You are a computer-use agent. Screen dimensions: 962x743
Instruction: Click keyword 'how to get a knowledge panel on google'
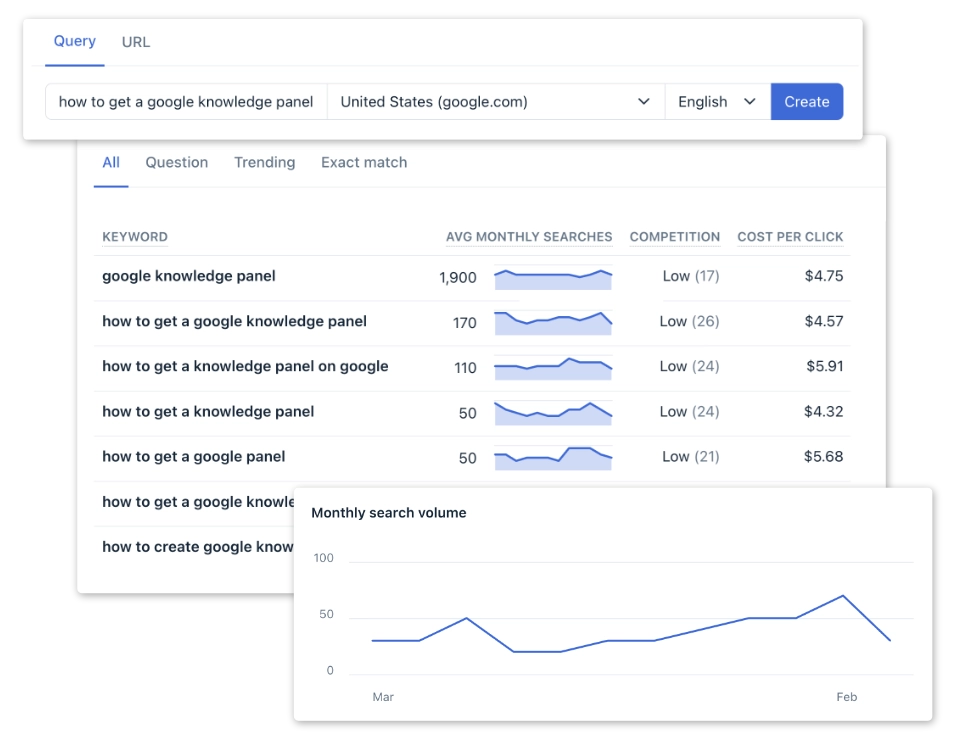click(x=245, y=366)
